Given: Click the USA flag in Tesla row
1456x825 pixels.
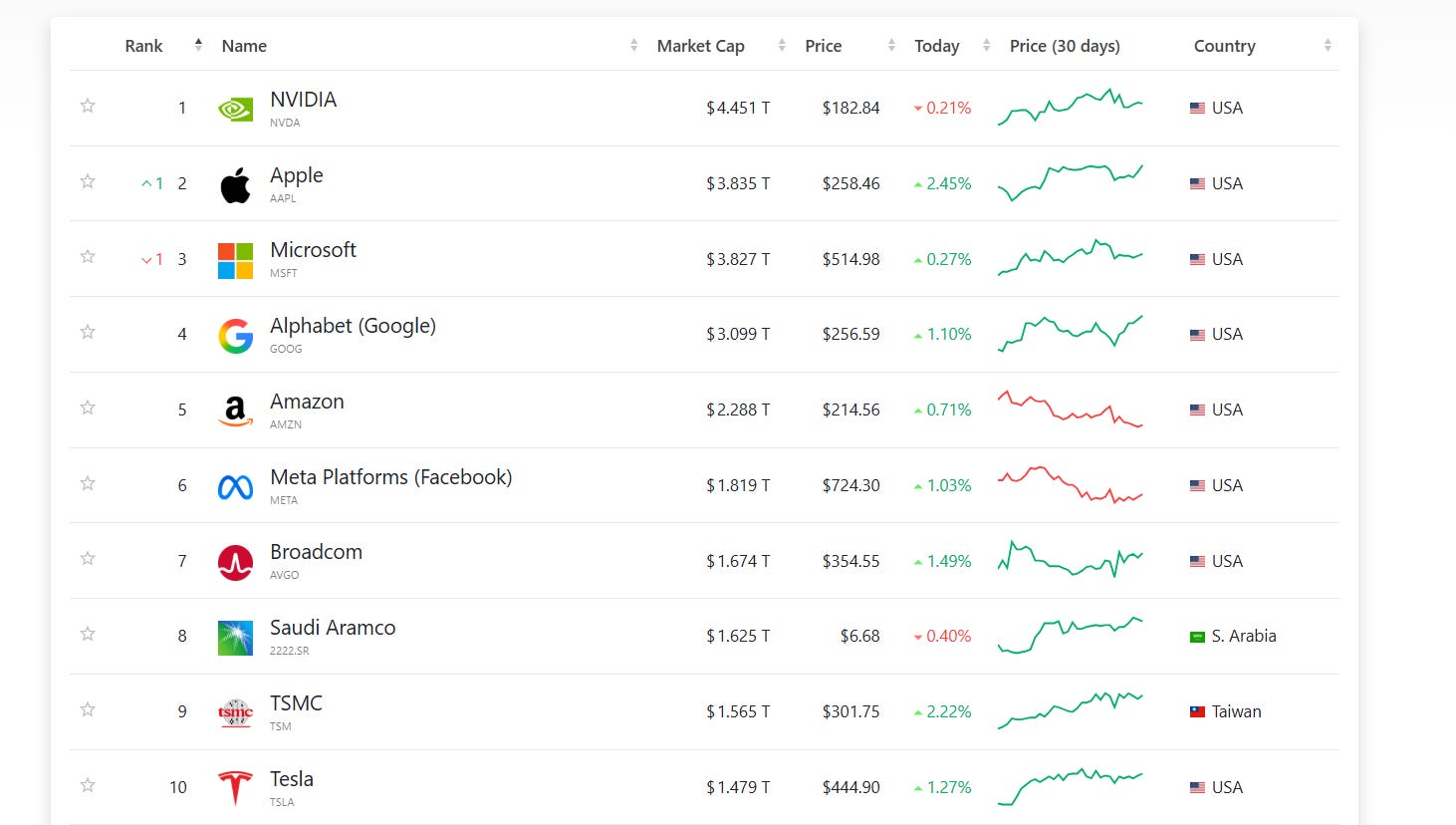Looking at the screenshot, I should tap(1197, 787).
